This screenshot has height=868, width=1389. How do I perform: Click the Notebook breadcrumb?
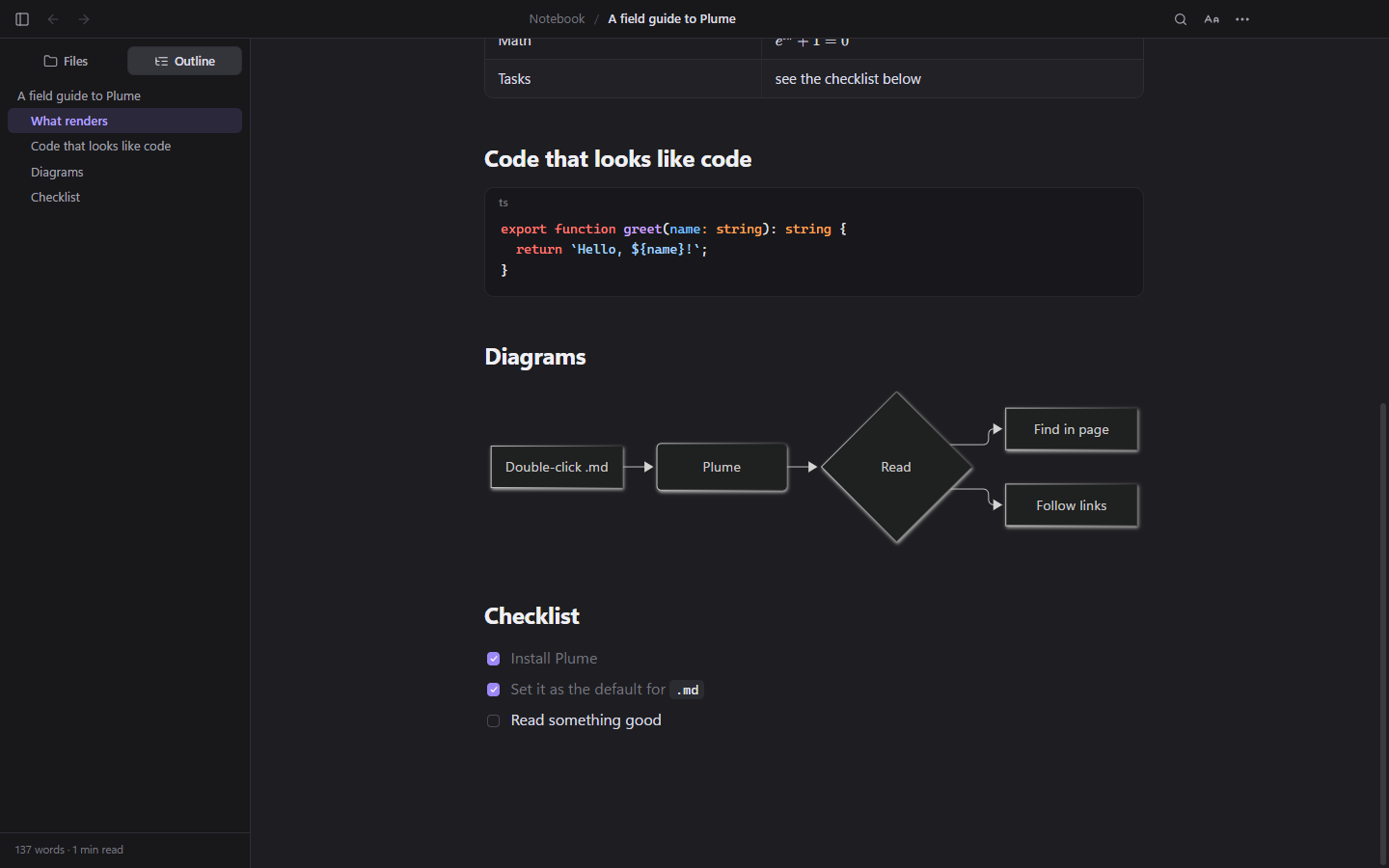click(557, 19)
